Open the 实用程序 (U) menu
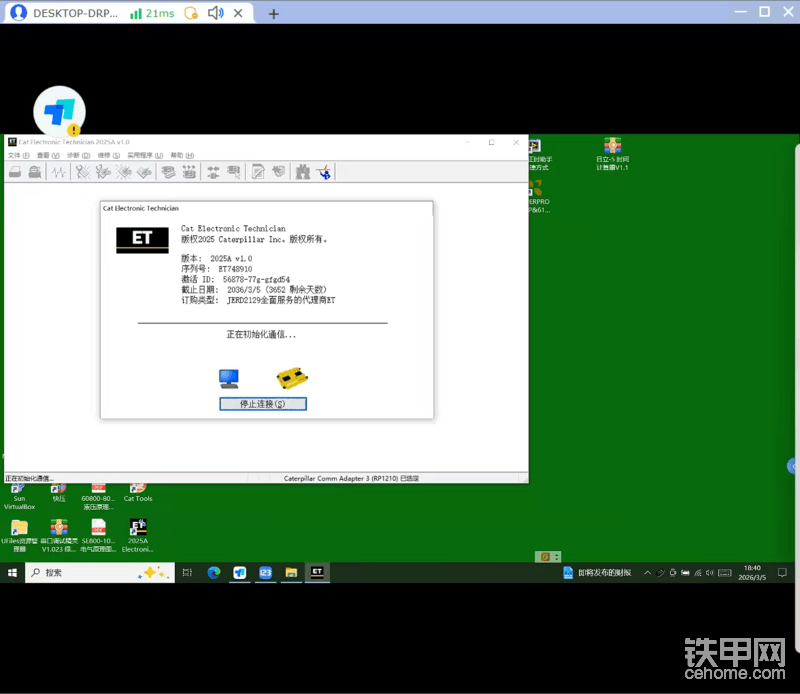800x694 pixels. (145, 155)
